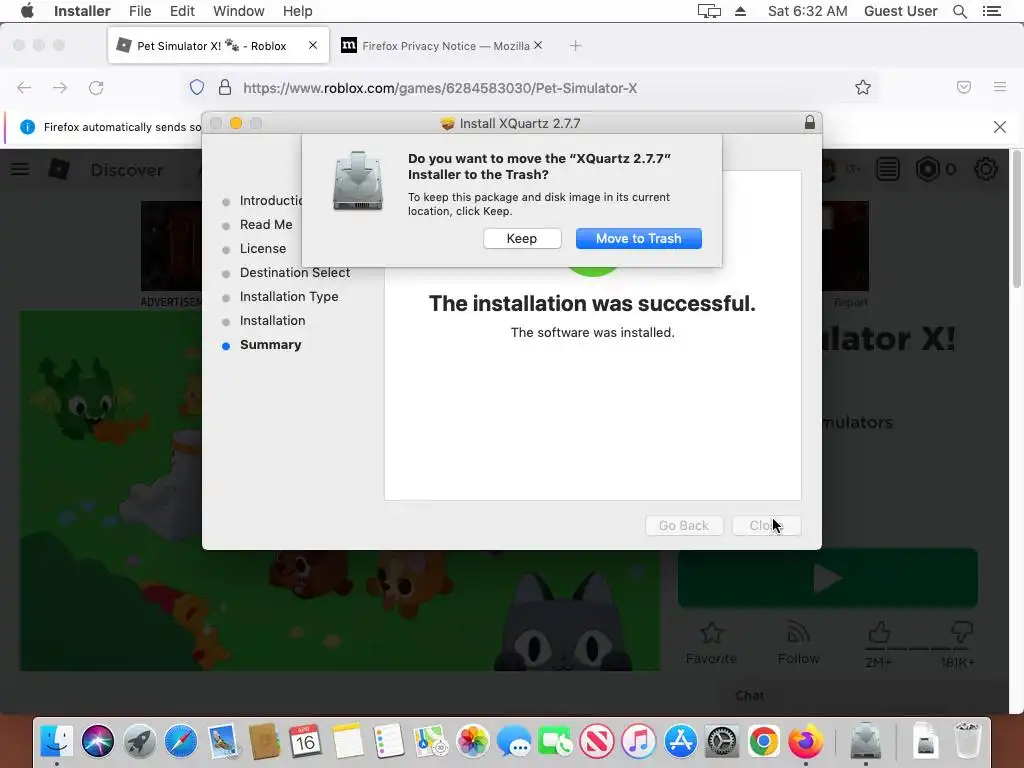Open Safari from the Dock
The image size is (1024, 768).
[181, 741]
